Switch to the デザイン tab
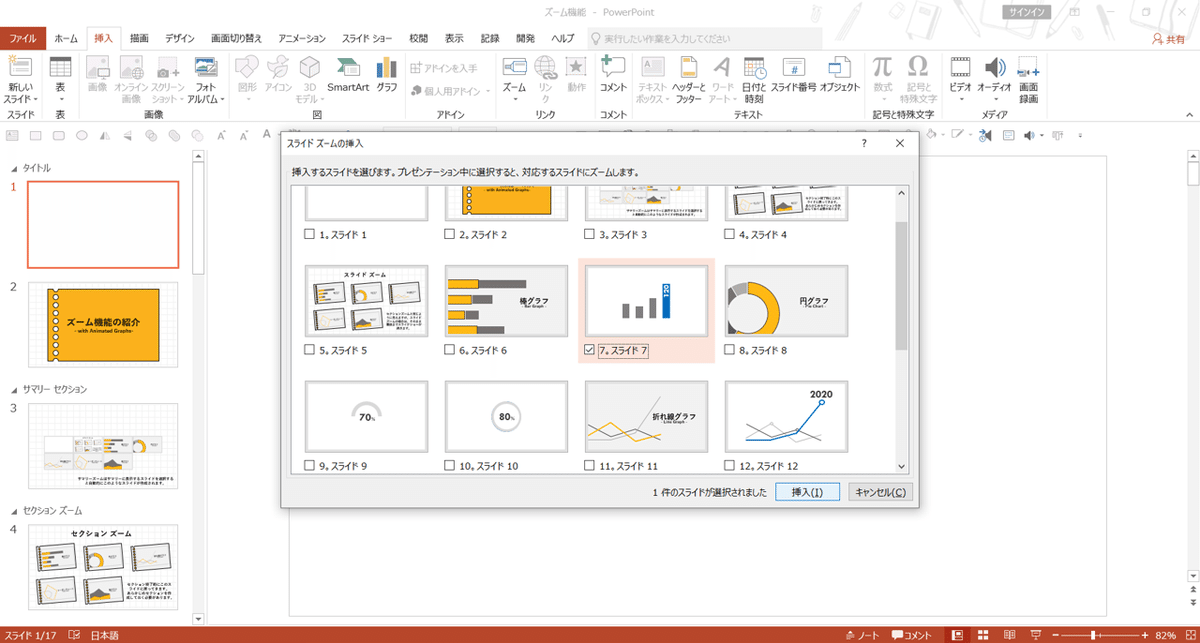This screenshot has width=1200, height=643. coord(180,38)
